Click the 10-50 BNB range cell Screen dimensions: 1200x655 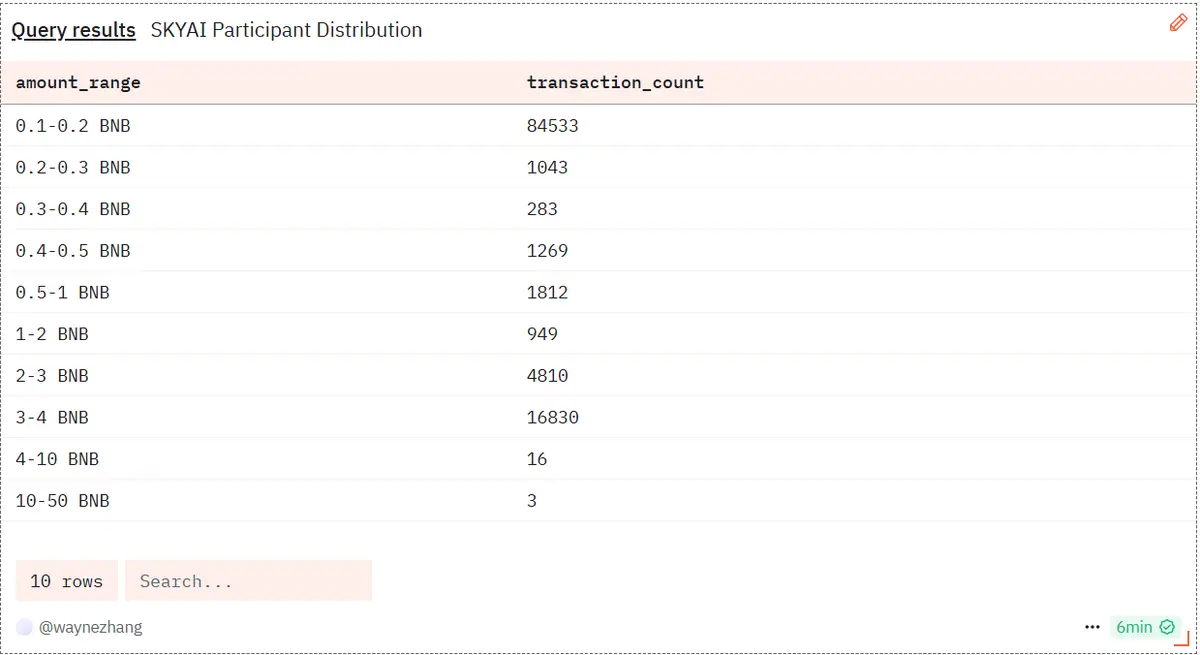tap(62, 501)
